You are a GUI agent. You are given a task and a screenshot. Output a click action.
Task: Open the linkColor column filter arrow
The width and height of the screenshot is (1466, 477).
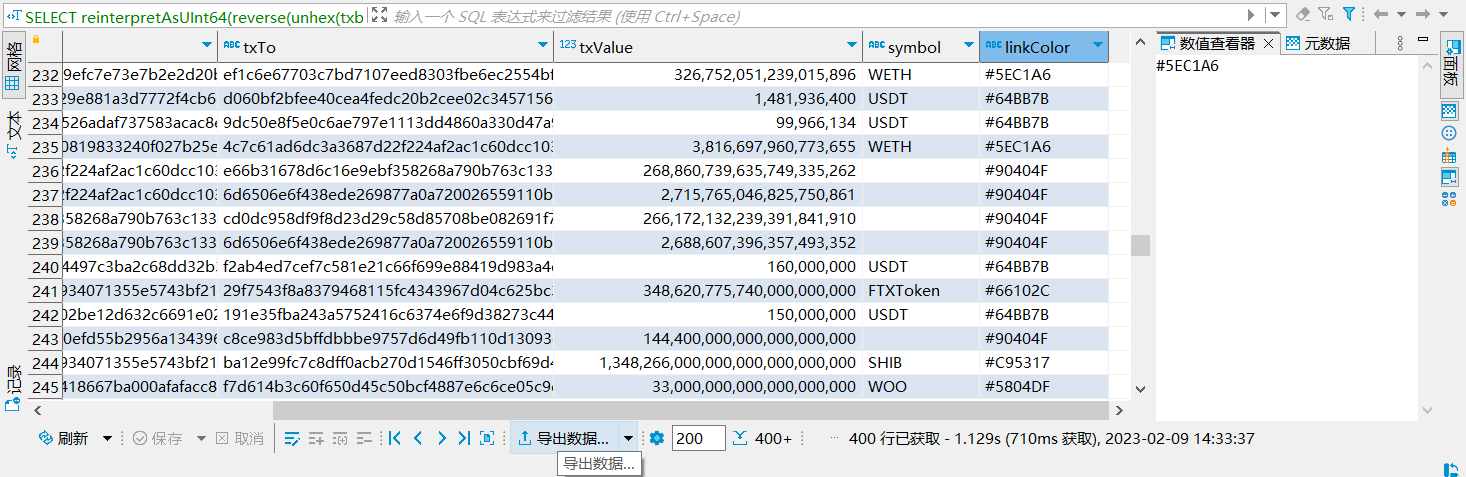pyautogui.click(x=1098, y=46)
